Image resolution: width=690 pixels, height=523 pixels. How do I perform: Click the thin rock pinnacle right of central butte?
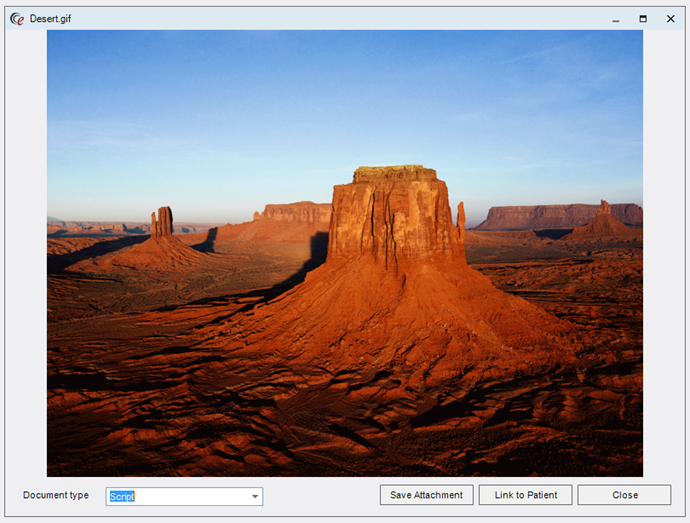coord(461,218)
